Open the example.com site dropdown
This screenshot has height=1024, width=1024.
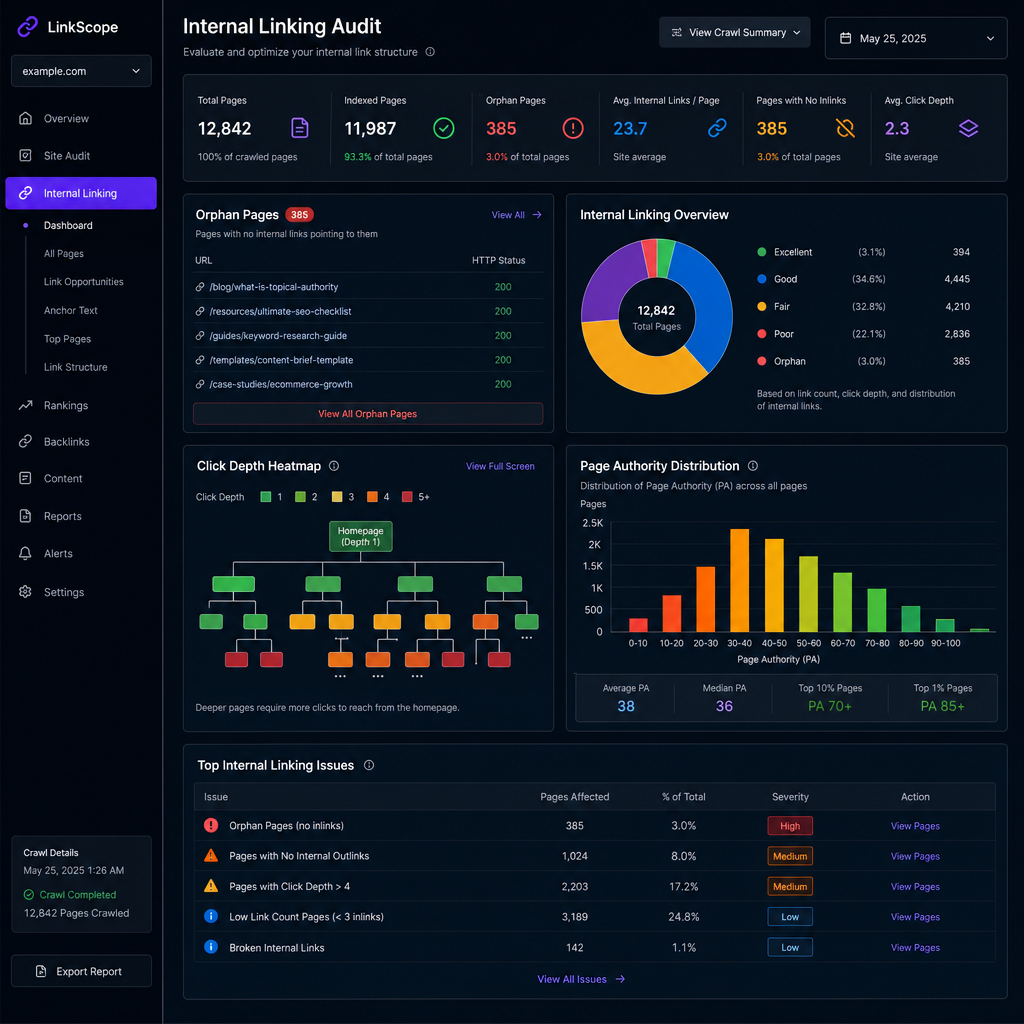[81, 71]
